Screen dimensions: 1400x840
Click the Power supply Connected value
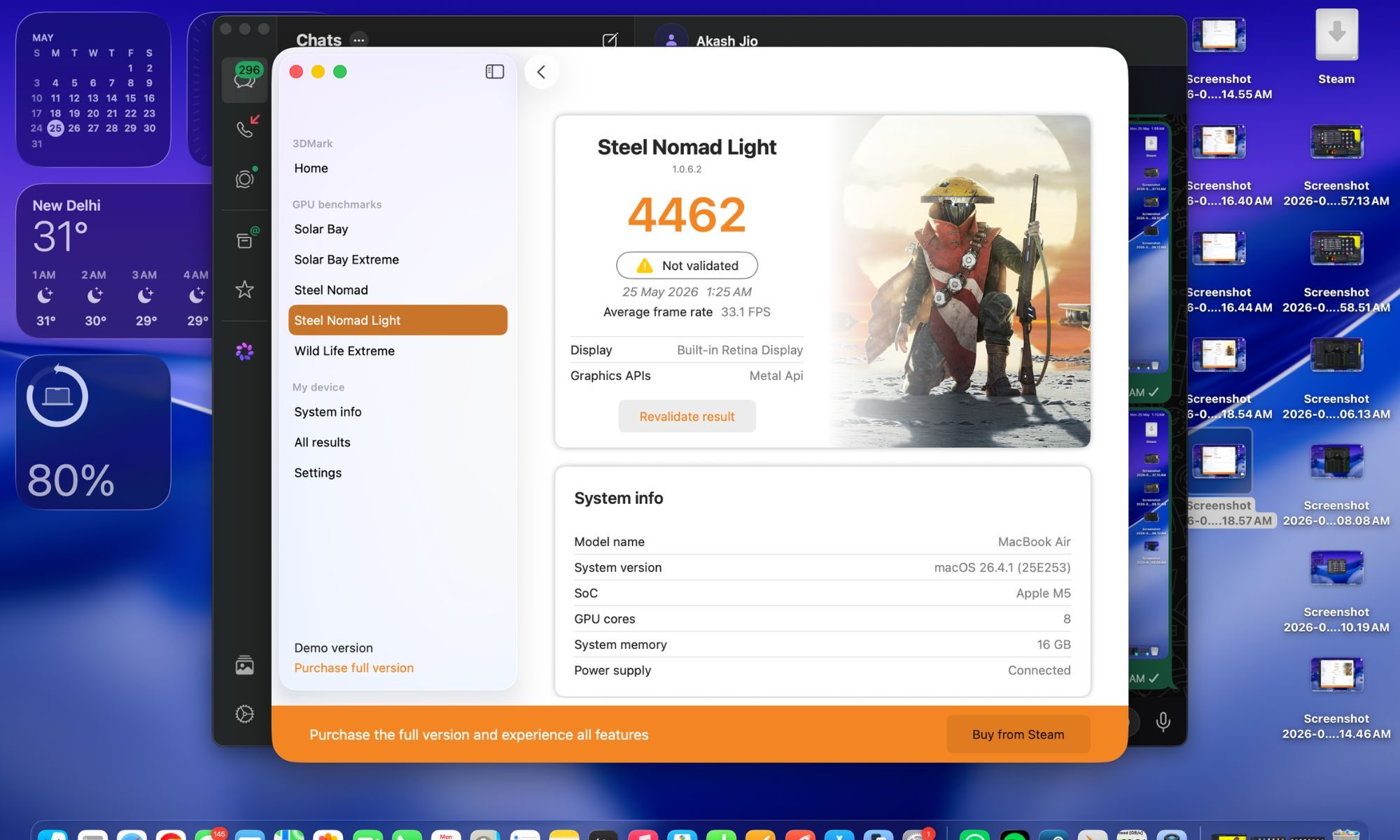[1039, 671]
